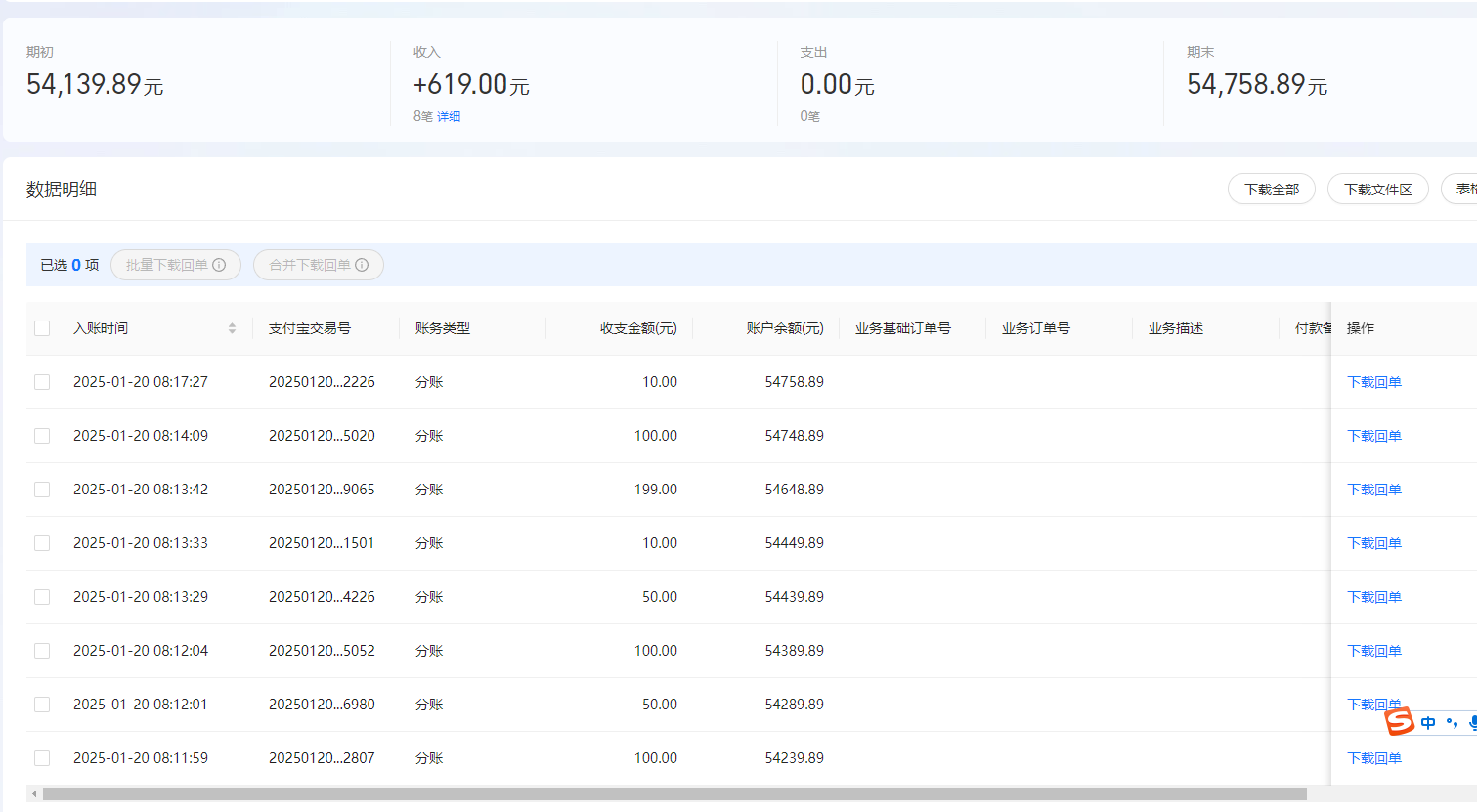
Task: Select transaction number 20250120...6980
Action: (x=322, y=705)
